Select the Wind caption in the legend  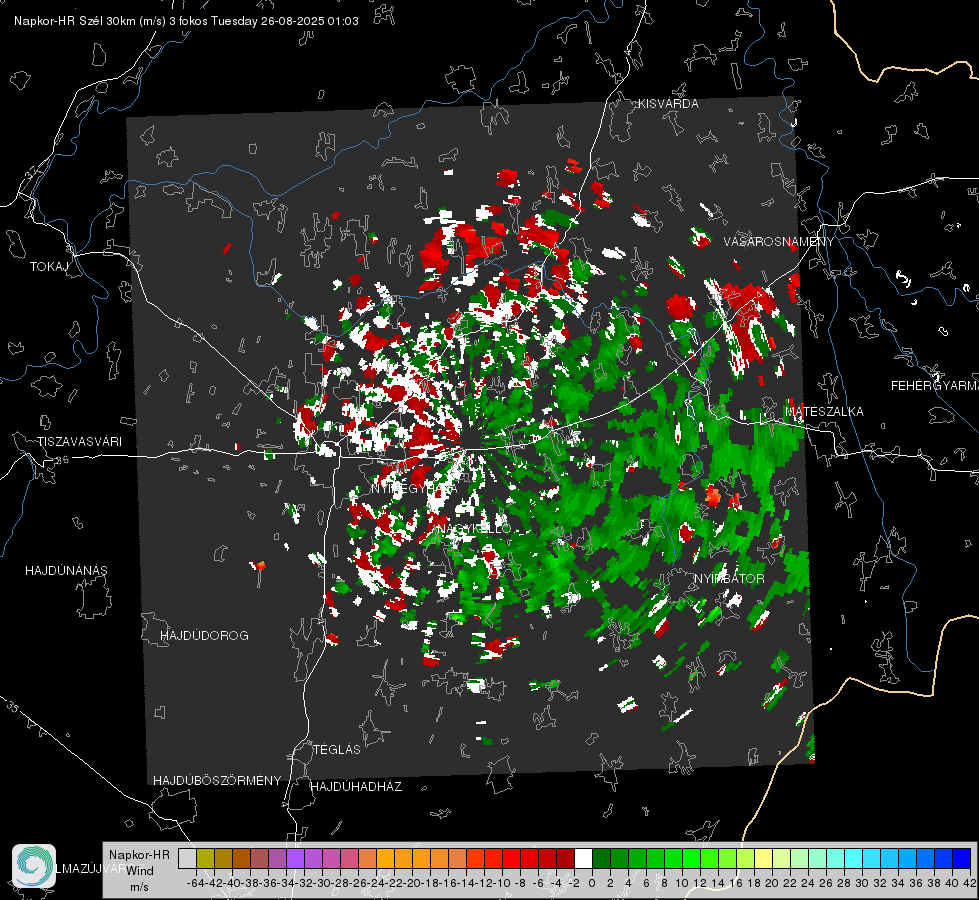click(x=140, y=871)
